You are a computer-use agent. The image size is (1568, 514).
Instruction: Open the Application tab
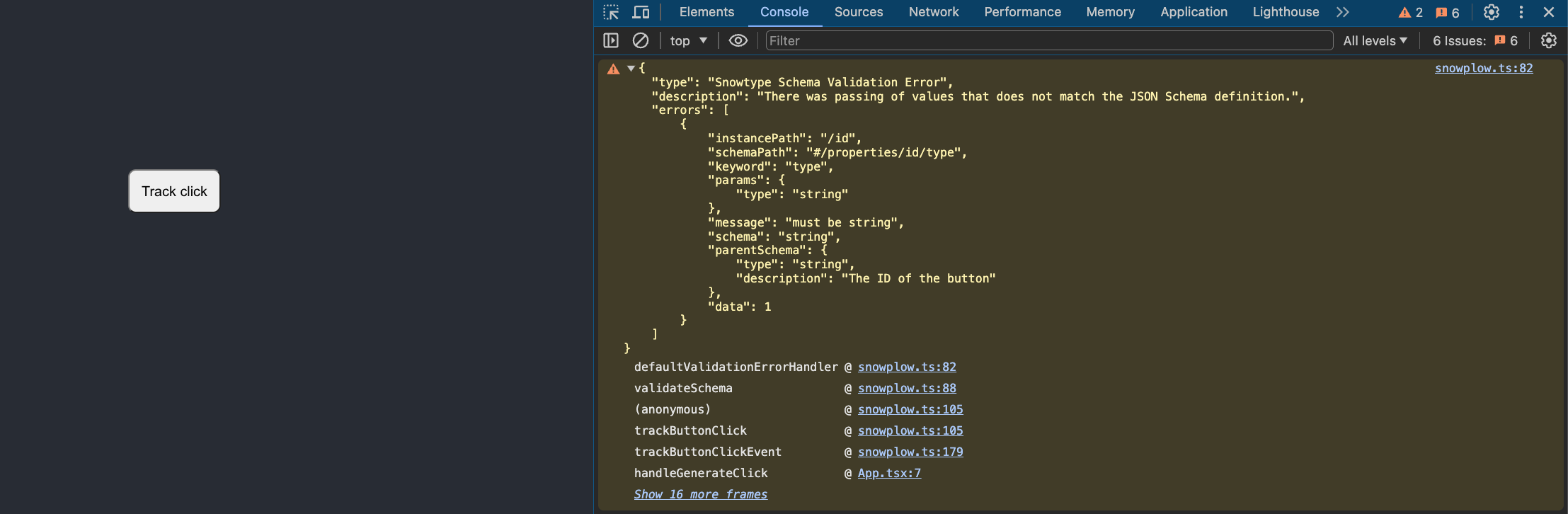[1194, 12]
